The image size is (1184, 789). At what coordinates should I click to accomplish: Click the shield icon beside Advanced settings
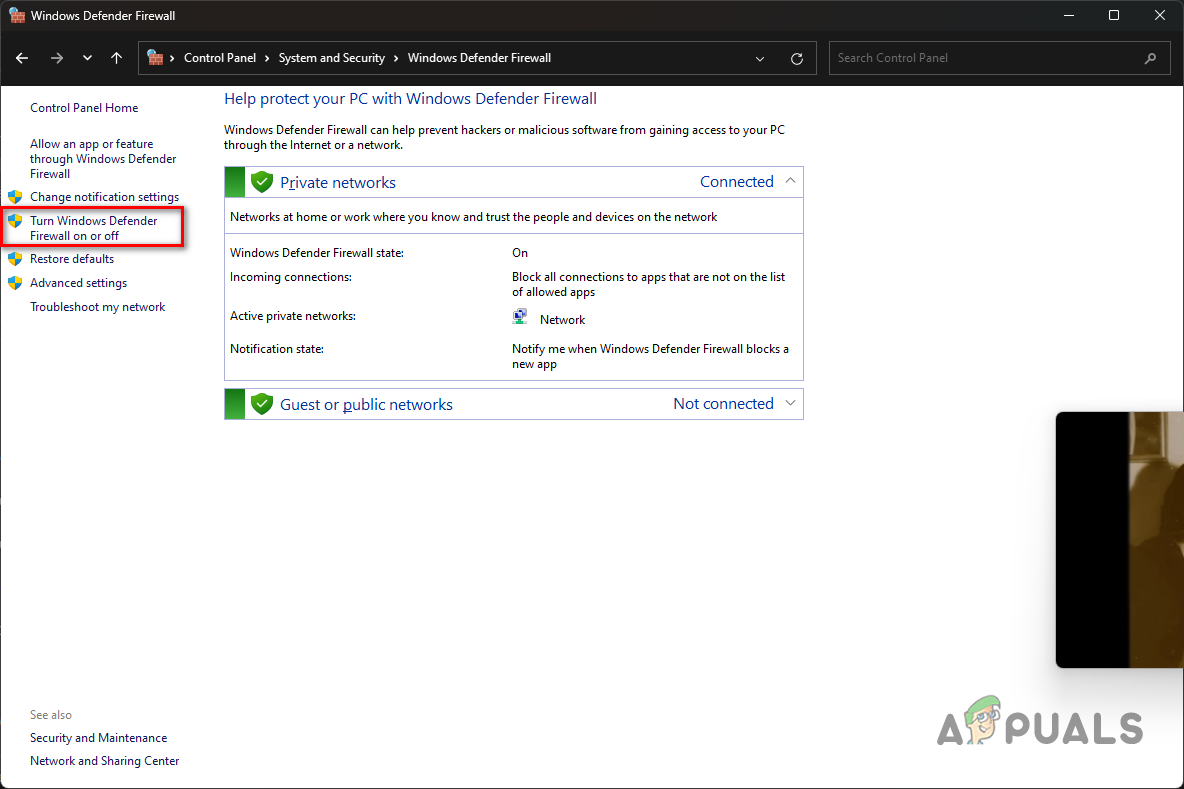tap(16, 282)
